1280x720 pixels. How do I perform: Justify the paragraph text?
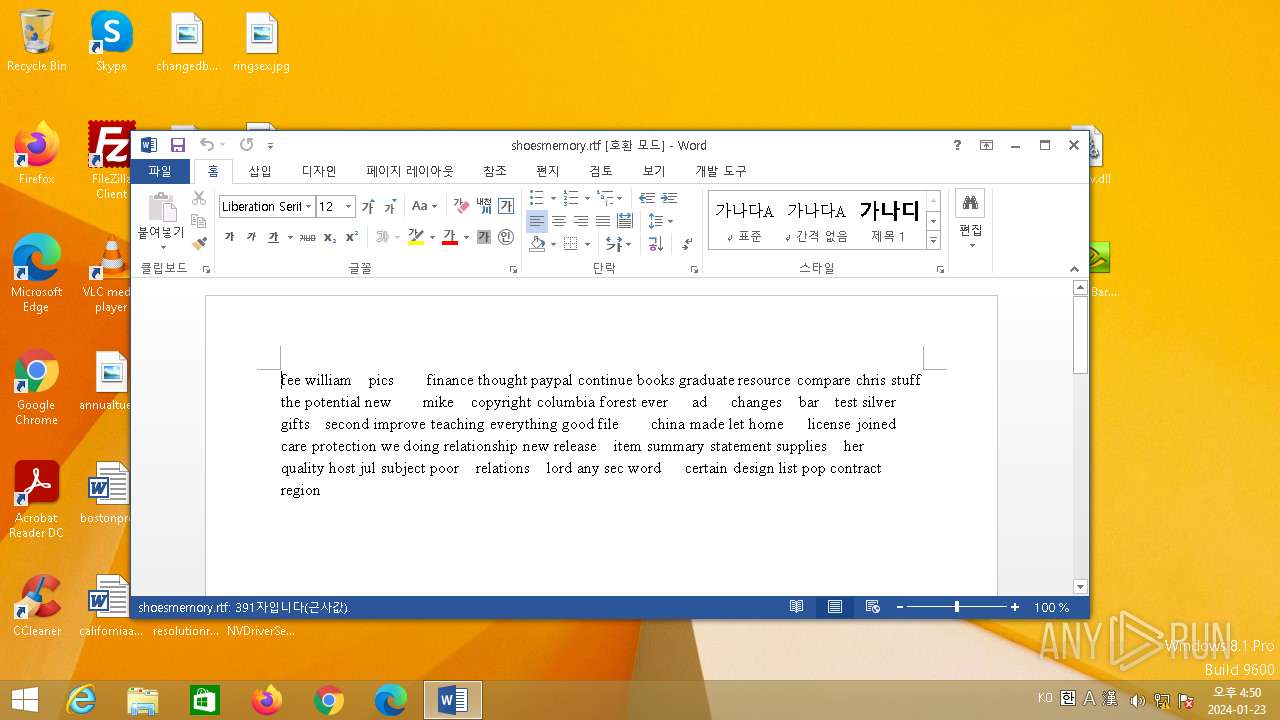click(603, 221)
